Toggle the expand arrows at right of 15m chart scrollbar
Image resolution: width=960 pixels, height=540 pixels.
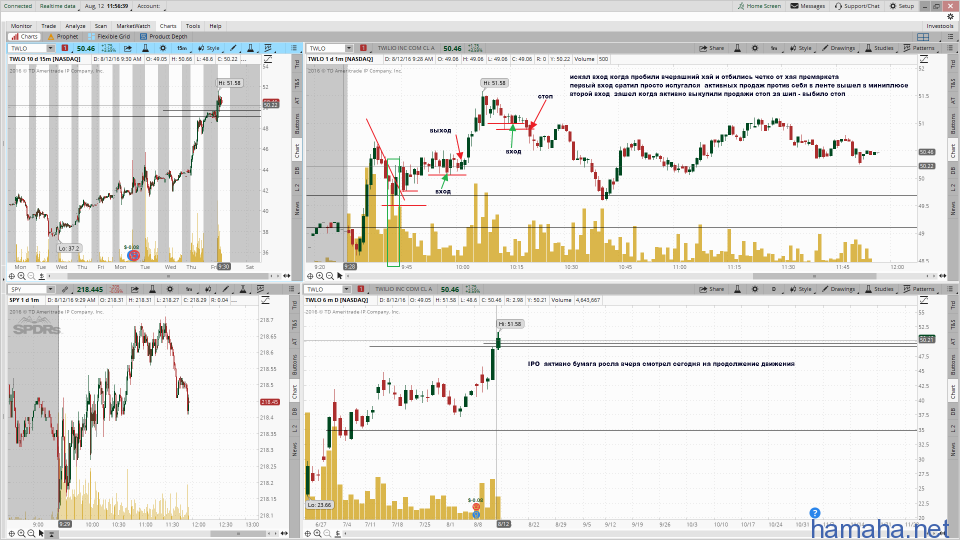(286, 276)
